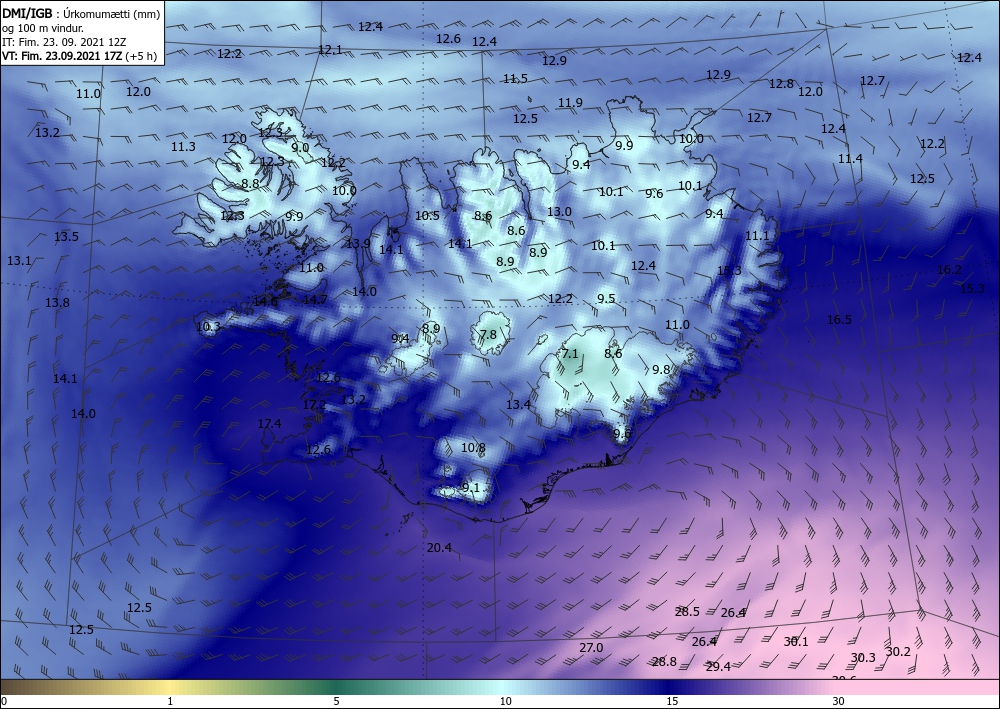Image resolution: width=1000 pixels, height=709 pixels.
Task: Click the '(+5 h)' forecast offset text
Action: click(x=142, y=56)
